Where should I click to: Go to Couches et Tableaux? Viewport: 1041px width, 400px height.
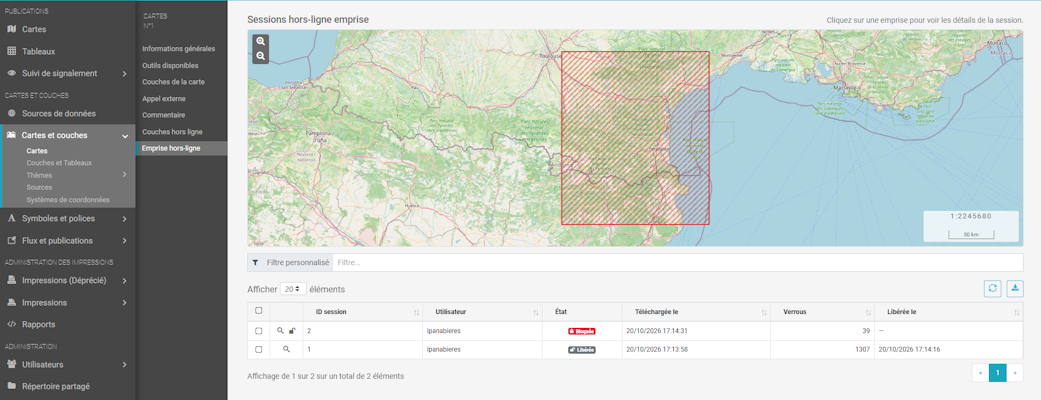[x=59, y=163]
